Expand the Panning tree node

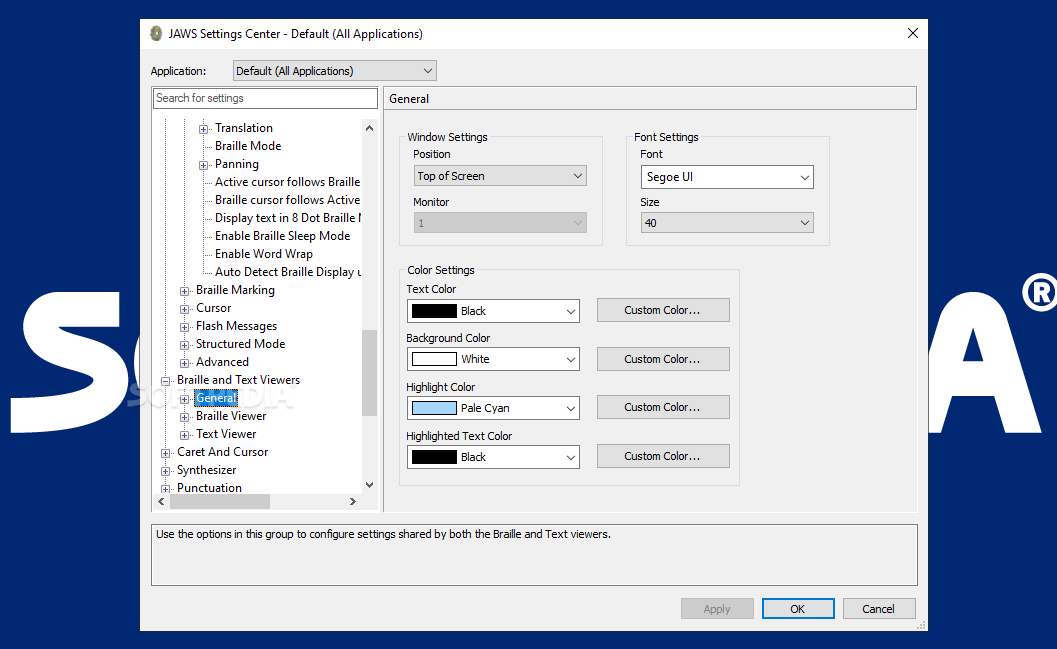(x=204, y=165)
